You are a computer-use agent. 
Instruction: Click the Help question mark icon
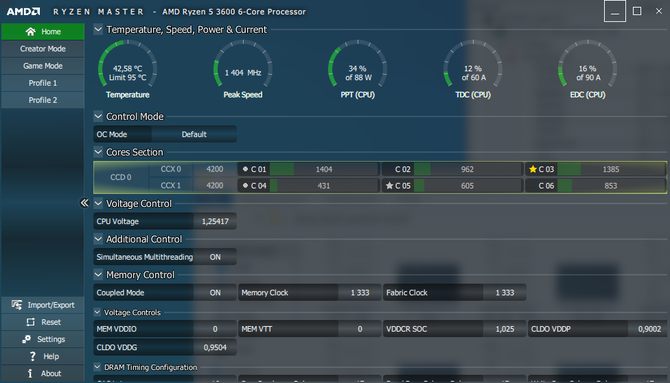pos(32,356)
